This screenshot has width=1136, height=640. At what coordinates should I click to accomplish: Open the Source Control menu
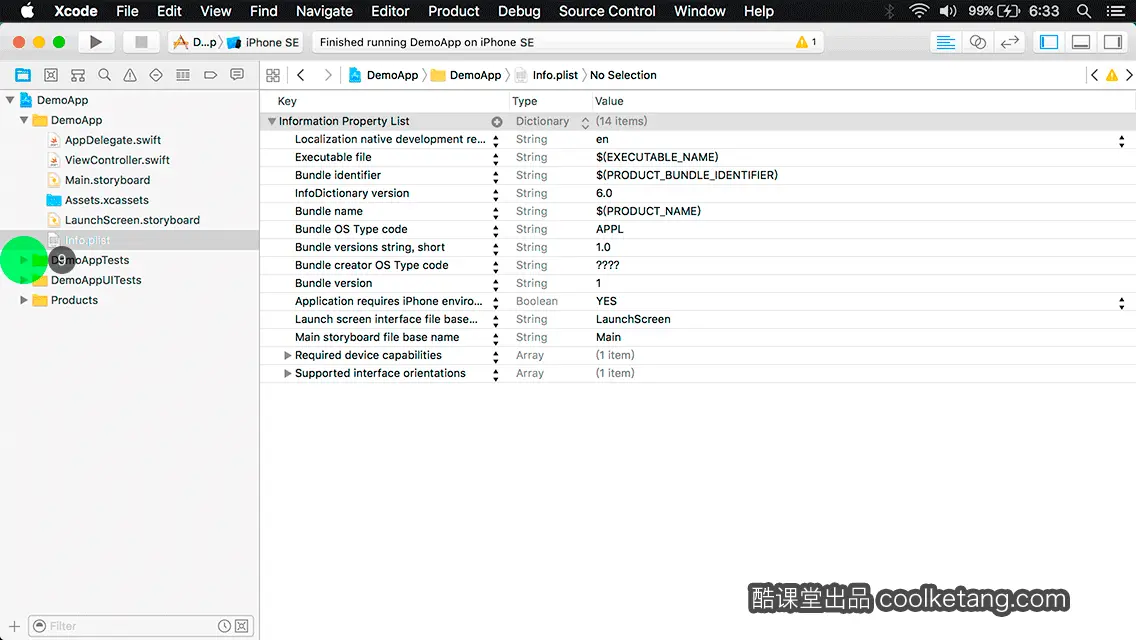tap(606, 11)
